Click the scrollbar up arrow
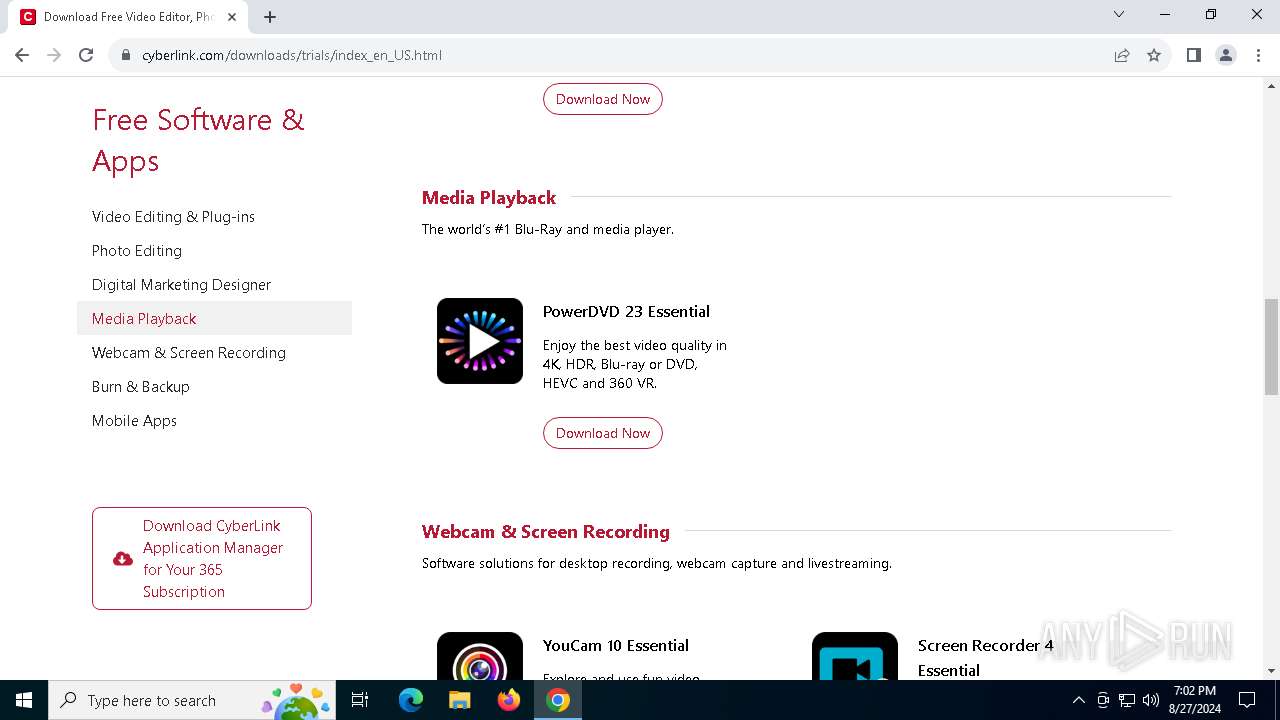Viewport: 1280px width, 720px height. click(x=1271, y=86)
